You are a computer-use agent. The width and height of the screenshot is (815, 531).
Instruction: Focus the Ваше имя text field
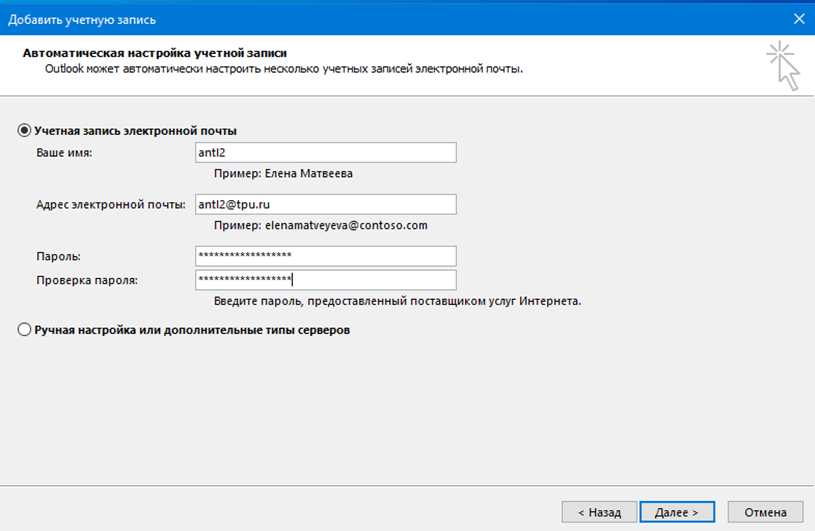(x=326, y=152)
